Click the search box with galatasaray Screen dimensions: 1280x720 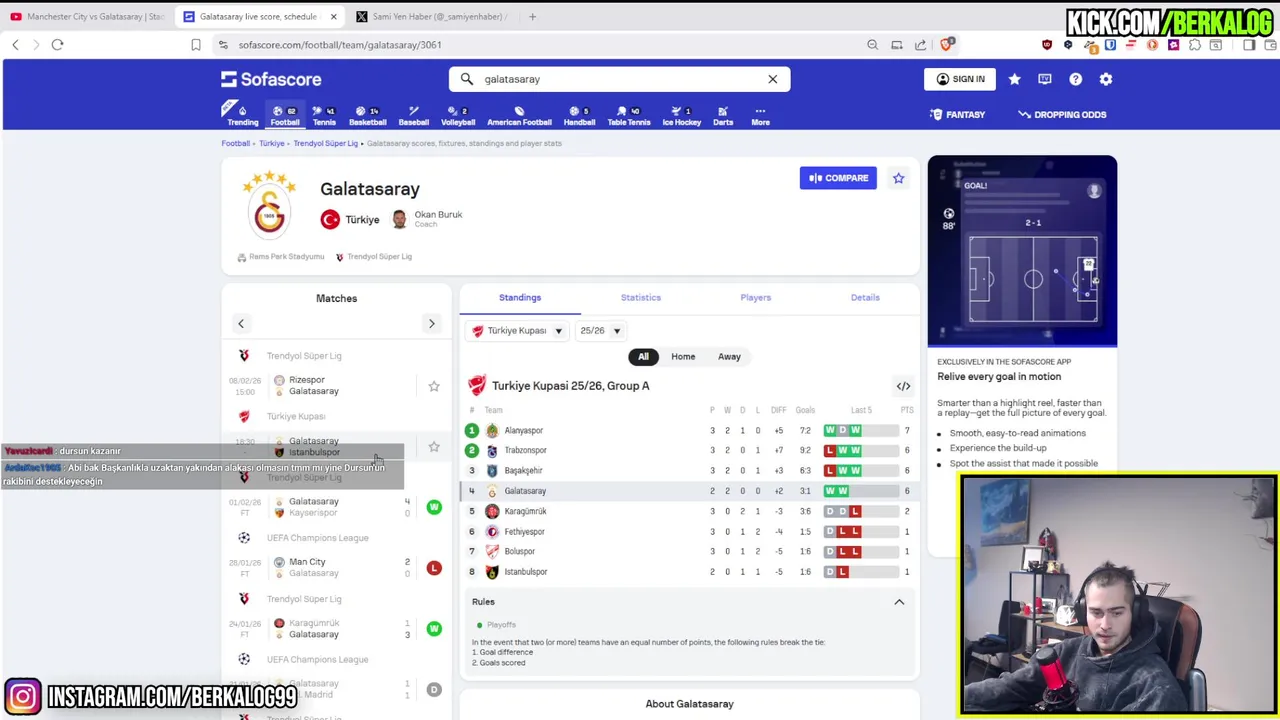click(x=619, y=79)
